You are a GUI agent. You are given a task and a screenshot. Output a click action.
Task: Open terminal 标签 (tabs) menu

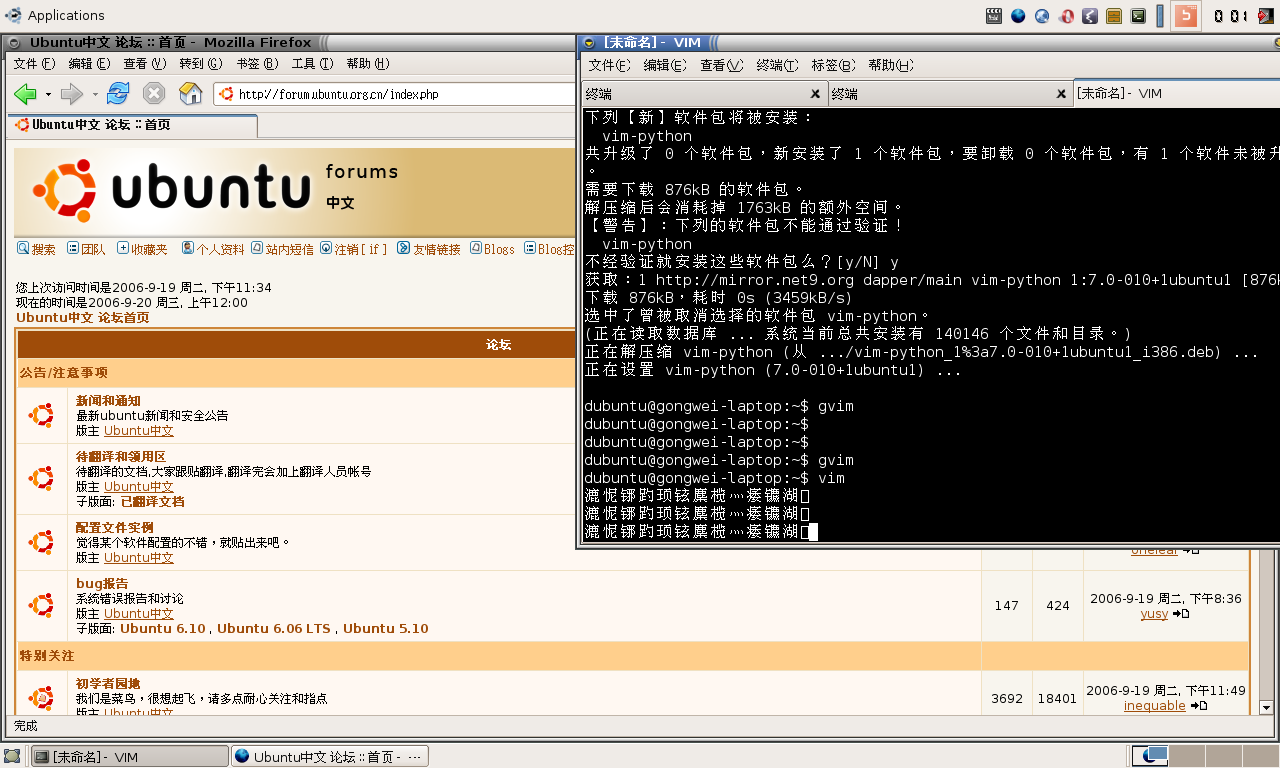[833, 65]
